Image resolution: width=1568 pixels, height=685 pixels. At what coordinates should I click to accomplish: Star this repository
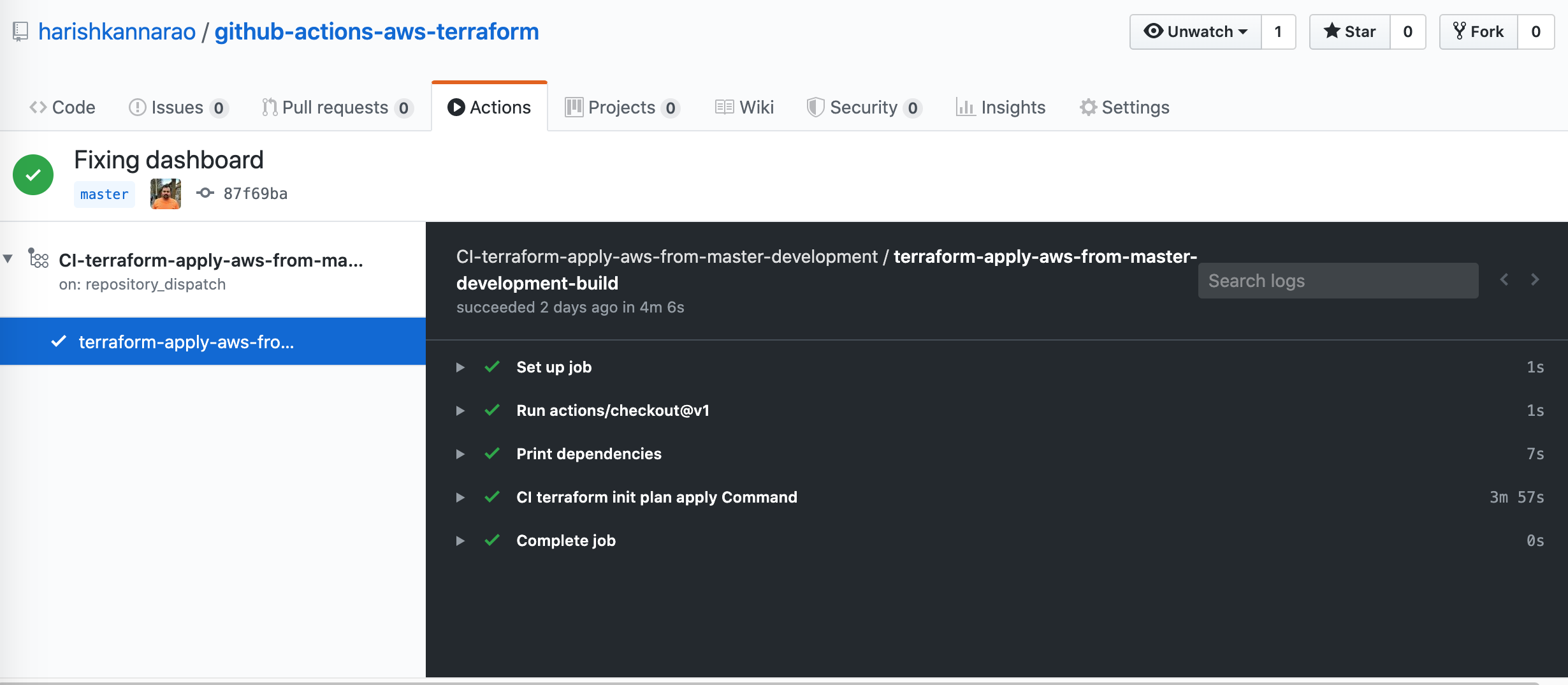point(1349,31)
